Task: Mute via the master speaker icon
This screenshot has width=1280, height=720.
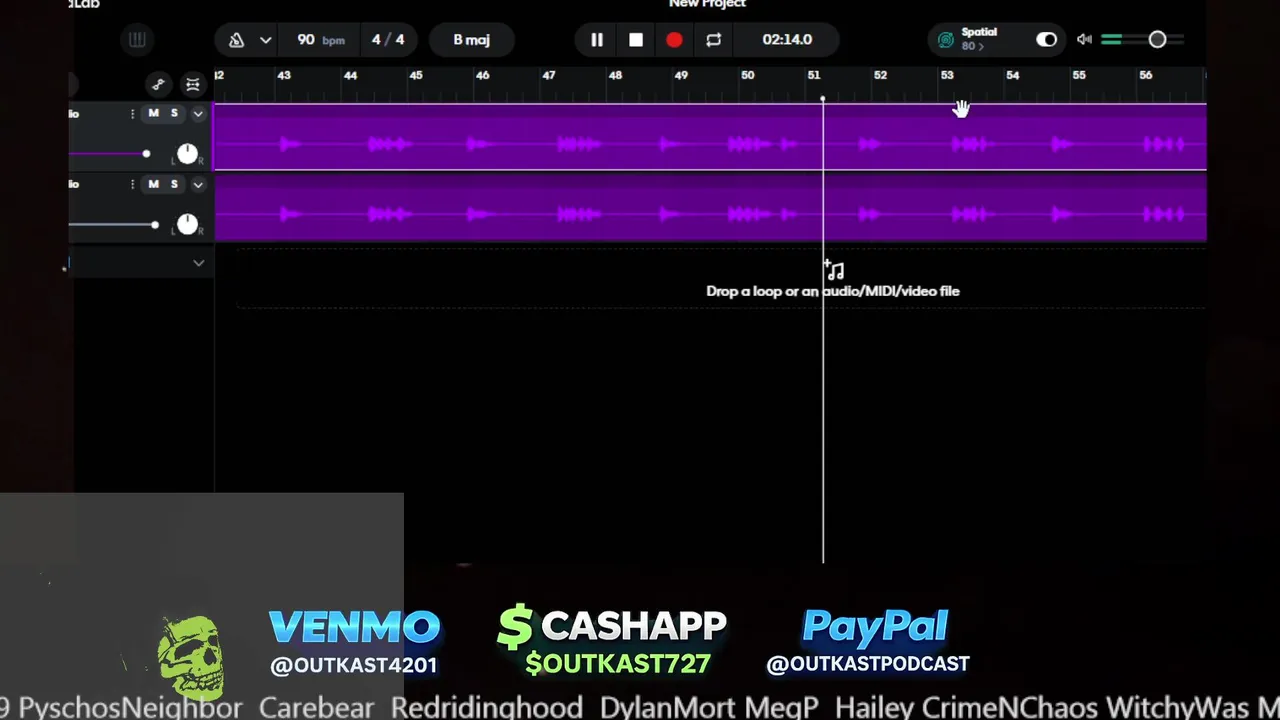Action: pos(1085,40)
